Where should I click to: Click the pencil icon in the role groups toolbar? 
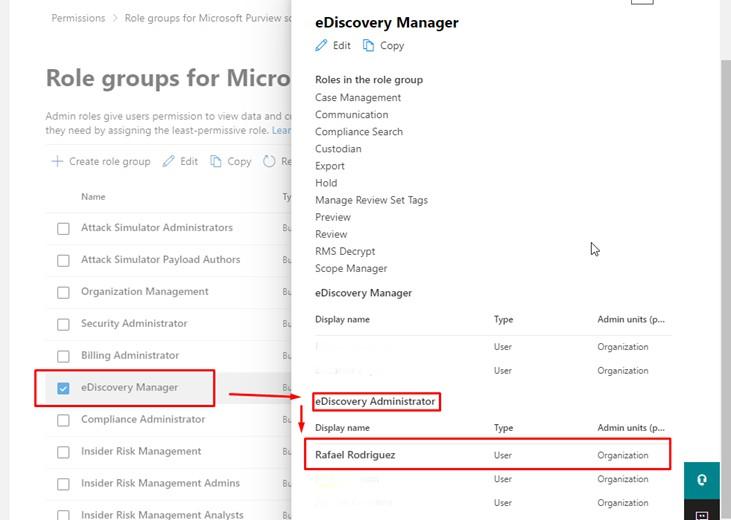pyautogui.click(x=168, y=161)
